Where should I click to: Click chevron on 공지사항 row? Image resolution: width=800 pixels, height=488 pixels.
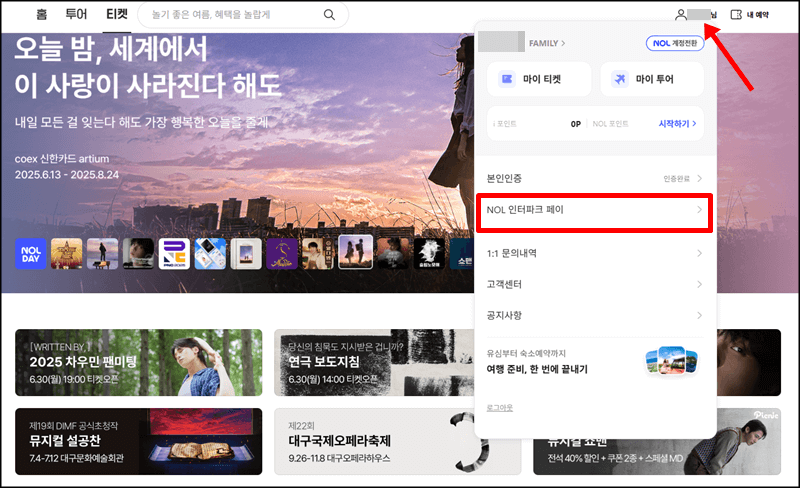[x=699, y=315]
